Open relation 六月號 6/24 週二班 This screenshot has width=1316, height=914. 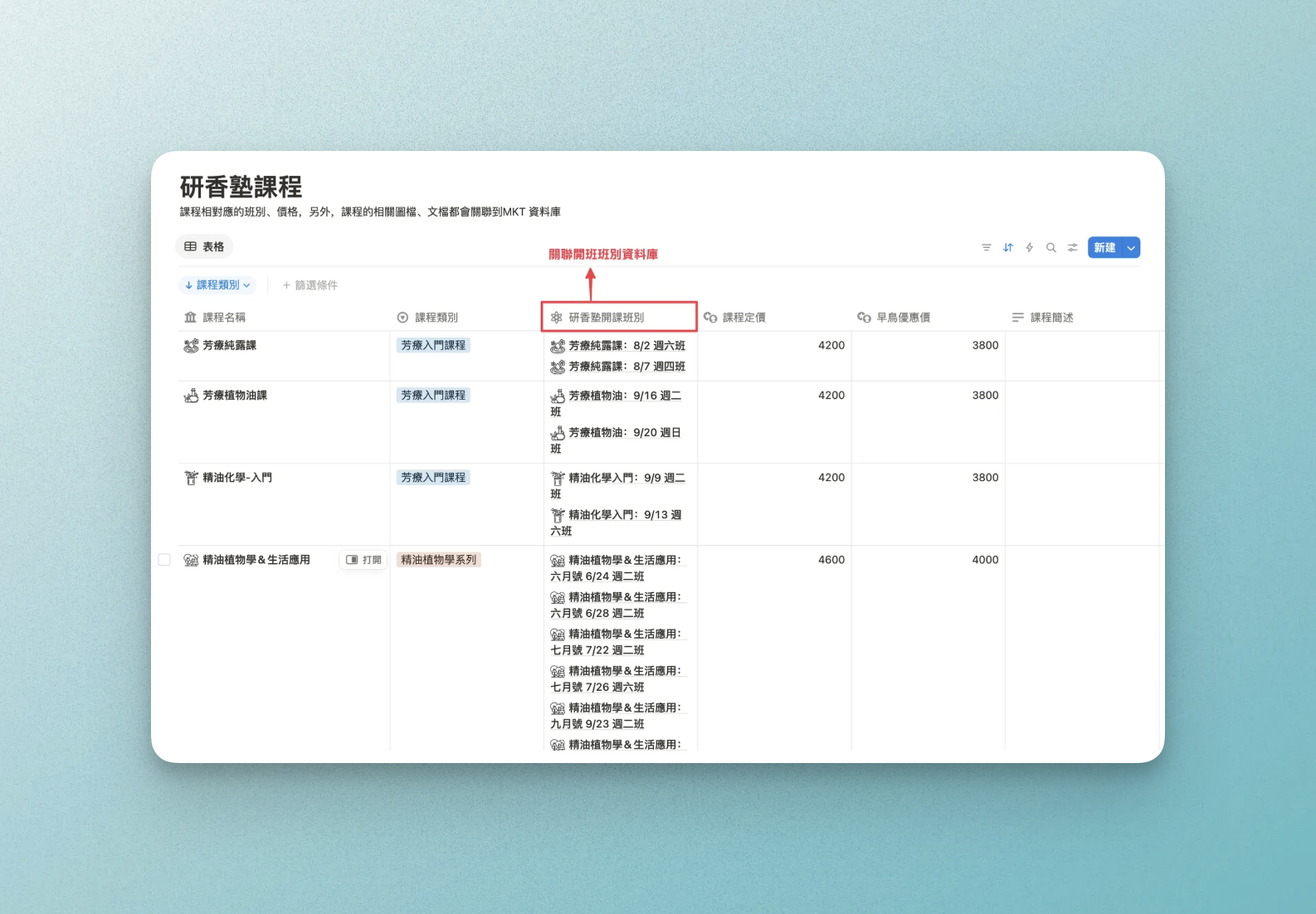[617, 568]
